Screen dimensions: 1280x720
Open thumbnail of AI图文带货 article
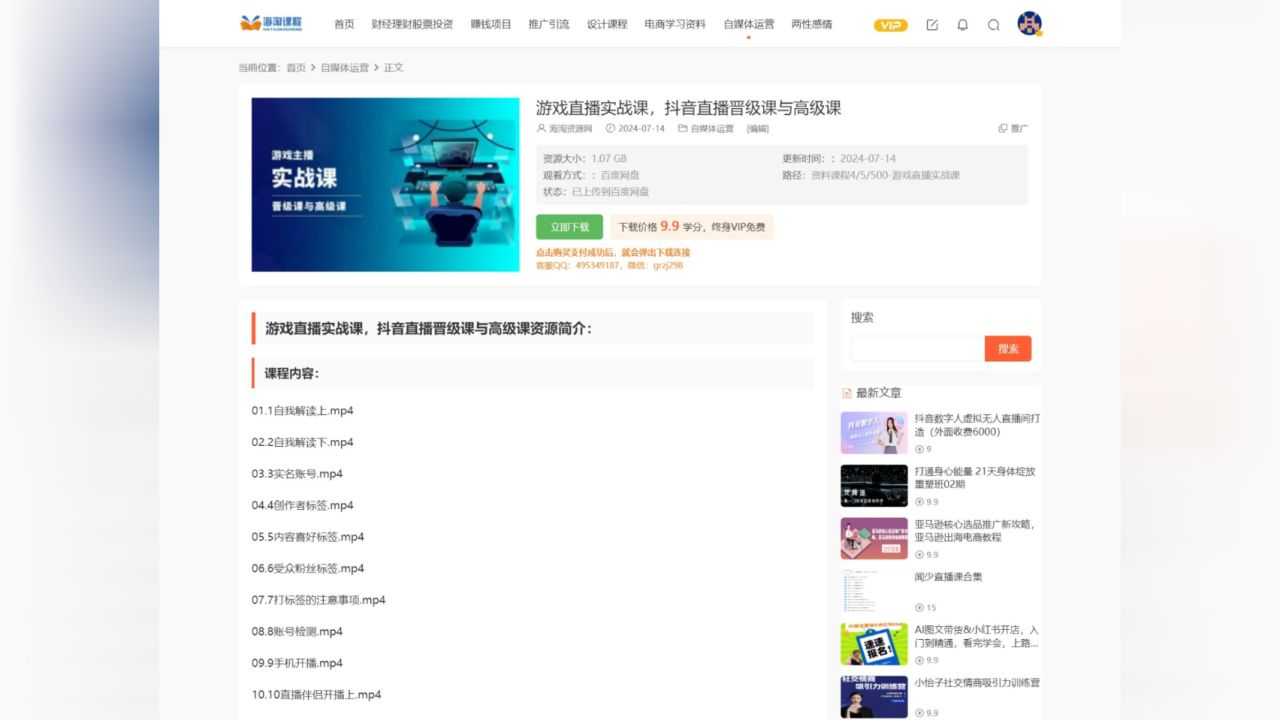click(874, 644)
